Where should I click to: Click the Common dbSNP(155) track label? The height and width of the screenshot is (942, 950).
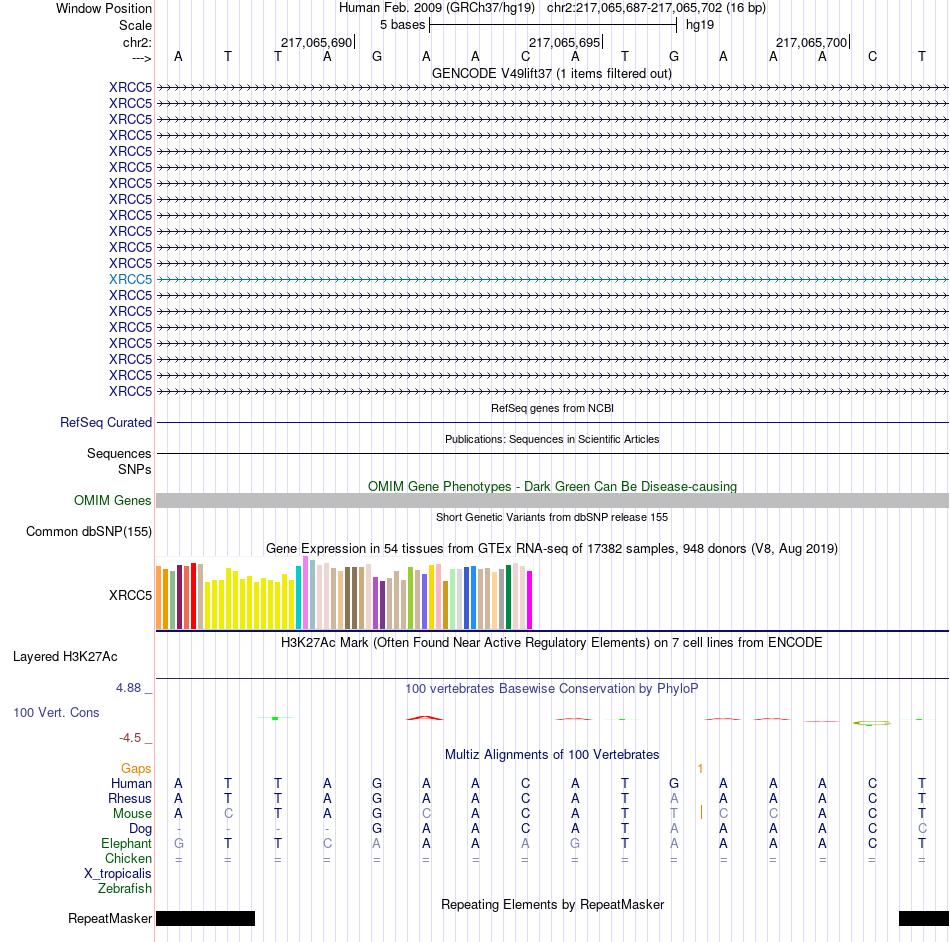(x=89, y=531)
